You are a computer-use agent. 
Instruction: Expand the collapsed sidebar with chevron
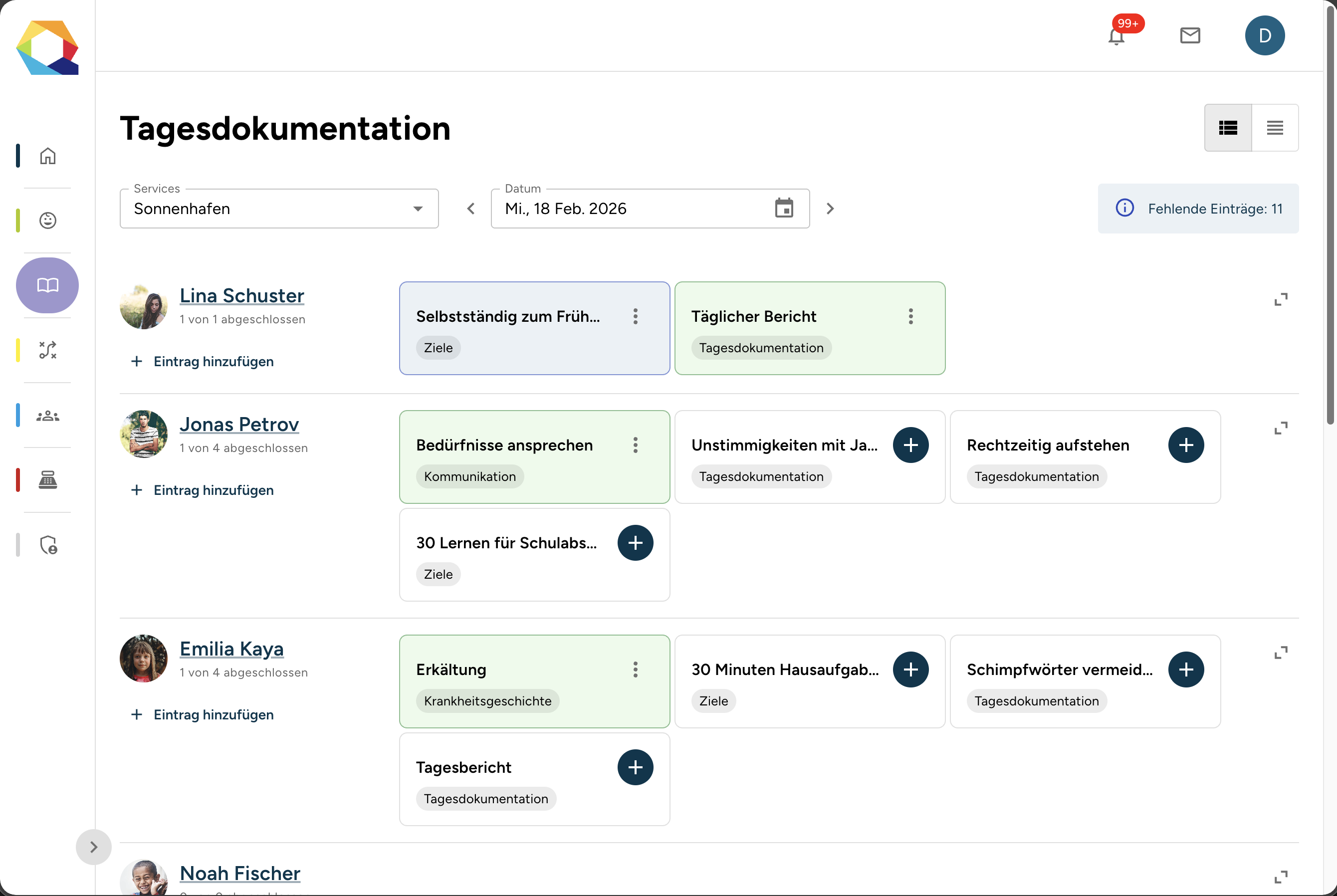[x=94, y=846]
